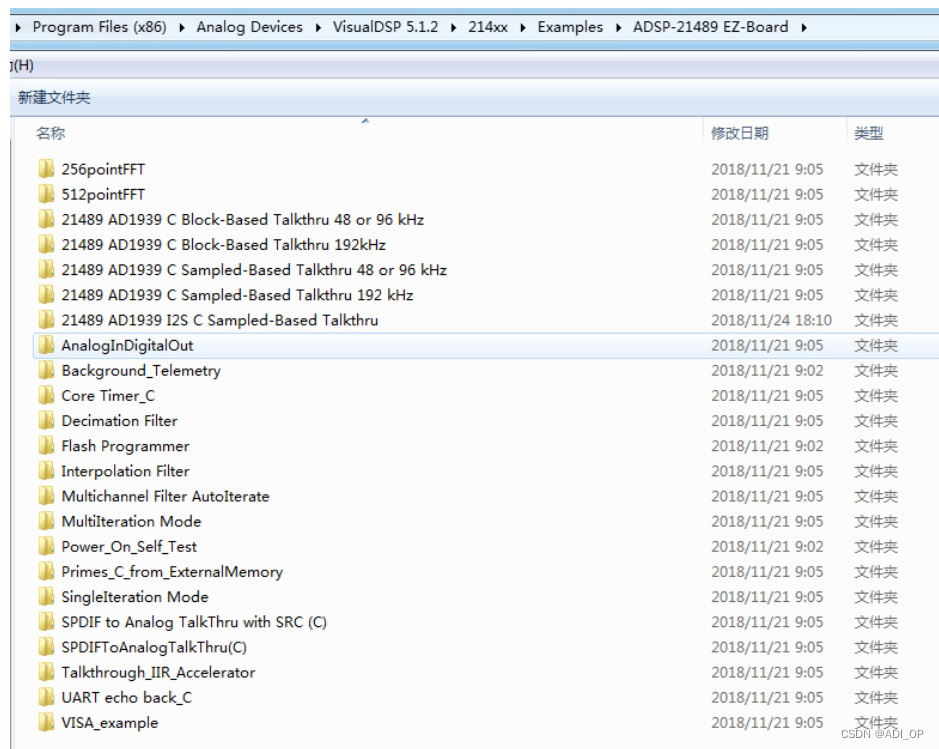Click folder icon for Sampled-Based Talkthru 48 or 96 kHz
Viewport: 939px width, 749px height.
pyautogui.click(x=46, y=269)
